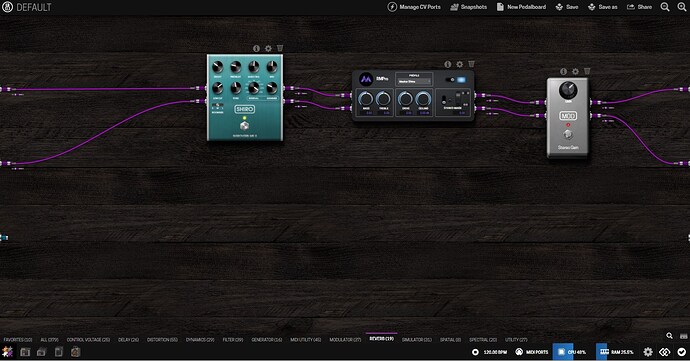690x361 pixels.
Task: Click the bypass icon next to the settings gear
Action: [665, 352]
